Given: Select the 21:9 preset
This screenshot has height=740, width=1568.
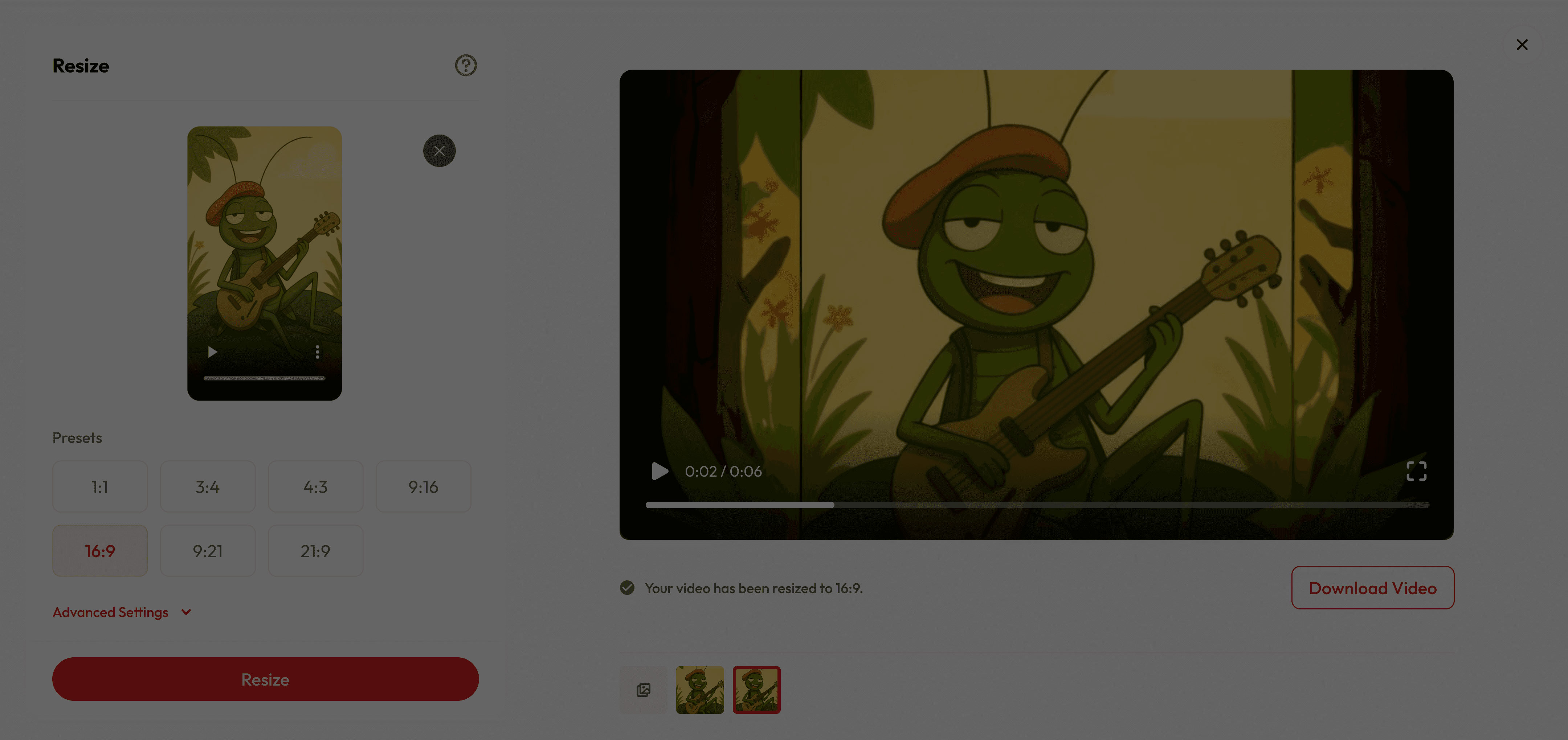Looking at the screenshot, I should tap(315, 551).
